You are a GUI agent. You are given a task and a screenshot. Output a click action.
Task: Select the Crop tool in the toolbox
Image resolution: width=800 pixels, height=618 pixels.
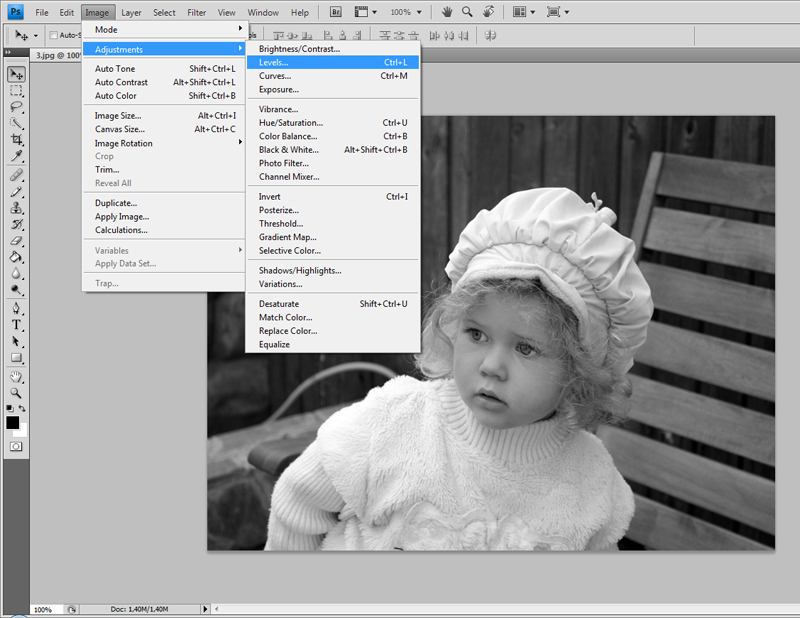coord(17,140)
